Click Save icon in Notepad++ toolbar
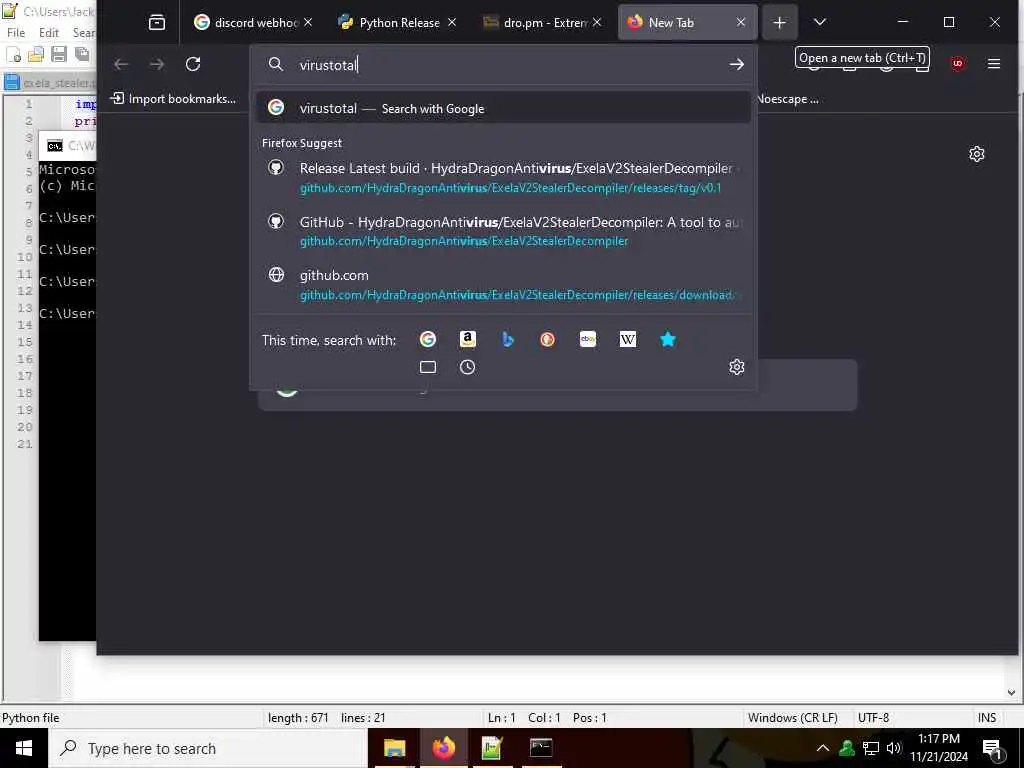 click(x=59, y=54)
